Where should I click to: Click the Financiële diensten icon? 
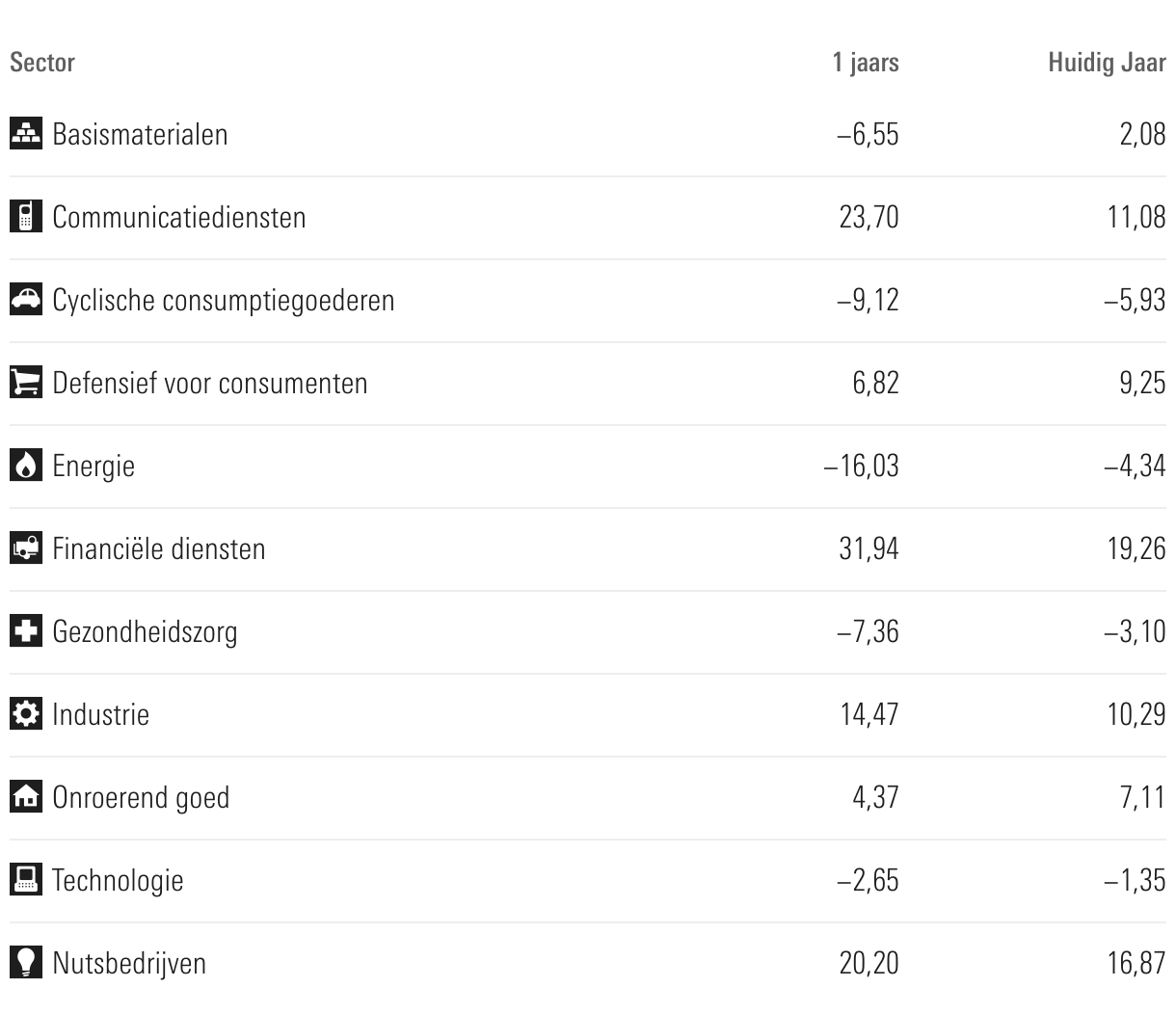[x=26, y=548]
